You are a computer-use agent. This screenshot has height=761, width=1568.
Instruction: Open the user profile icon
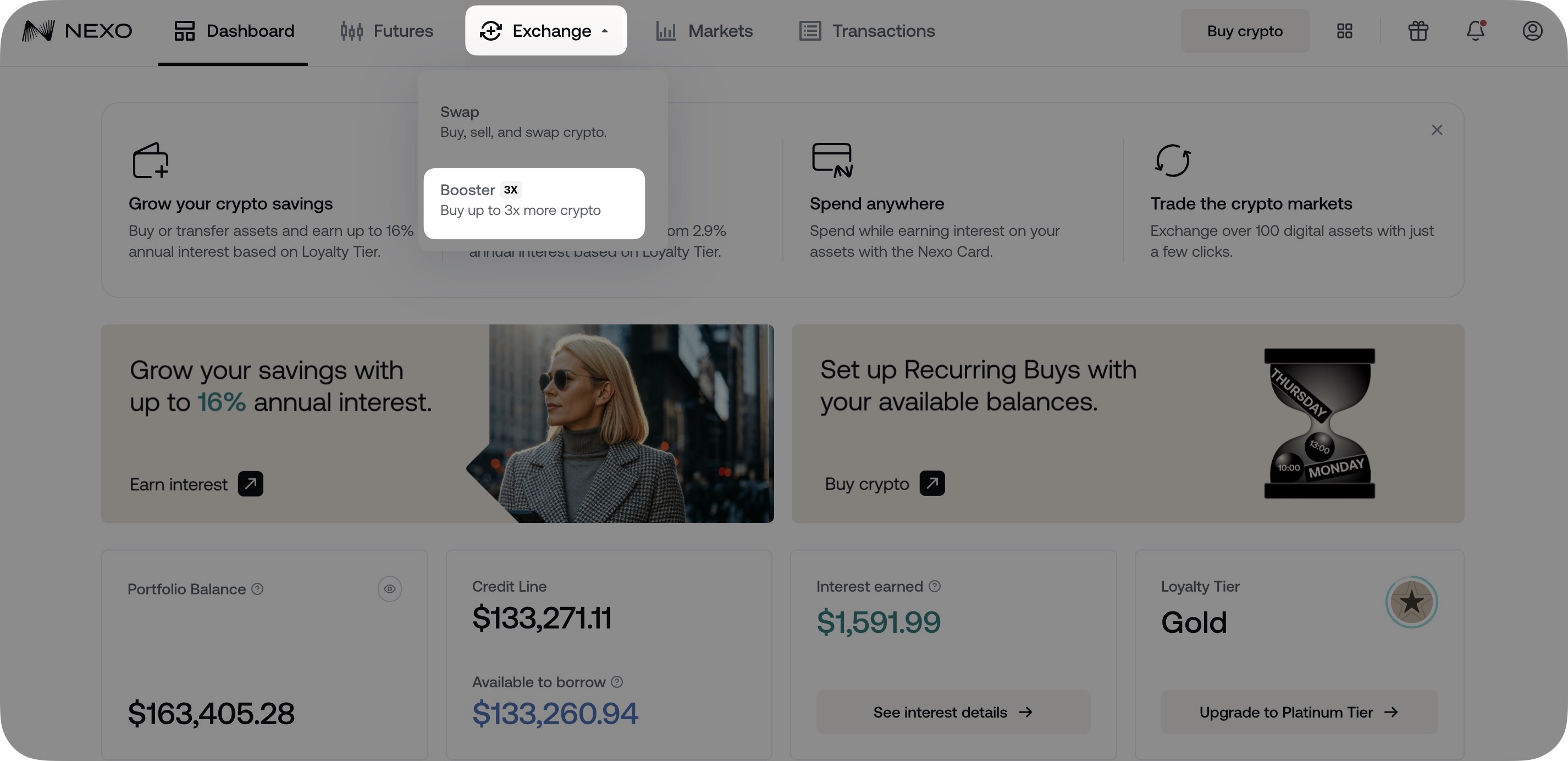click(1532, 30)
